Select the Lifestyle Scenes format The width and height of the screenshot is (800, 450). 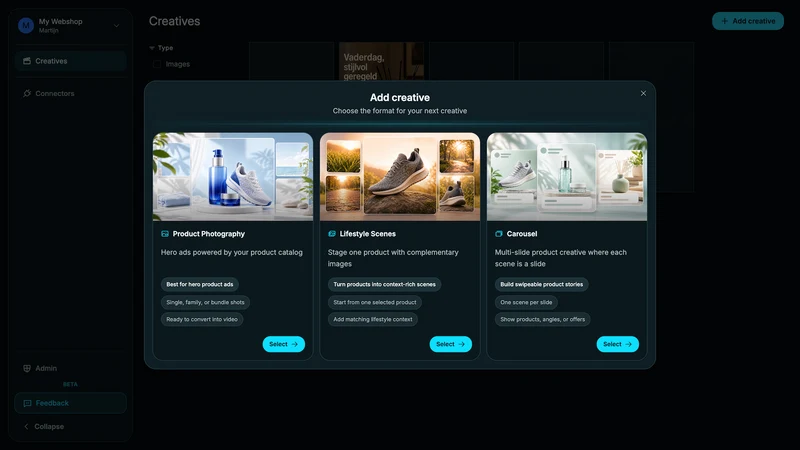(451, 344)
